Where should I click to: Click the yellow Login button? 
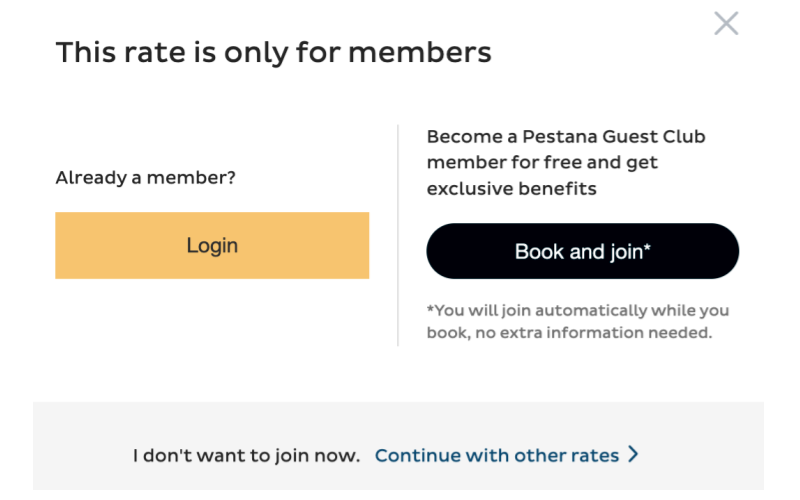pos(212,245)
